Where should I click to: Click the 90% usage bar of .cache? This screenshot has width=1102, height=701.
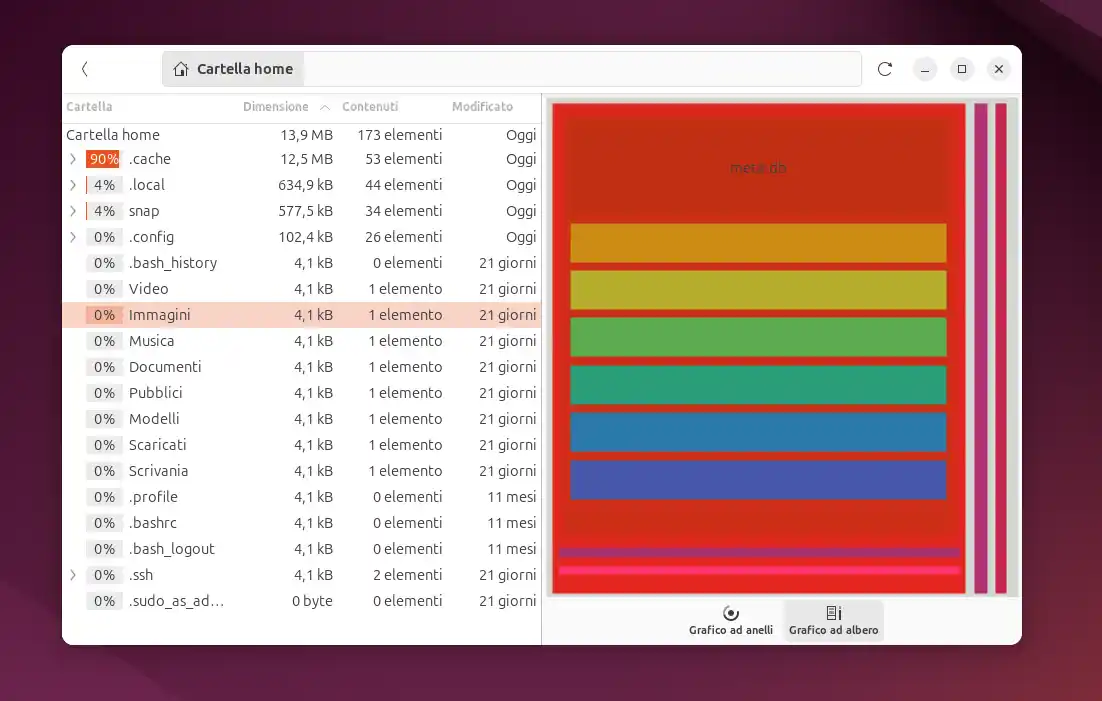103,159
